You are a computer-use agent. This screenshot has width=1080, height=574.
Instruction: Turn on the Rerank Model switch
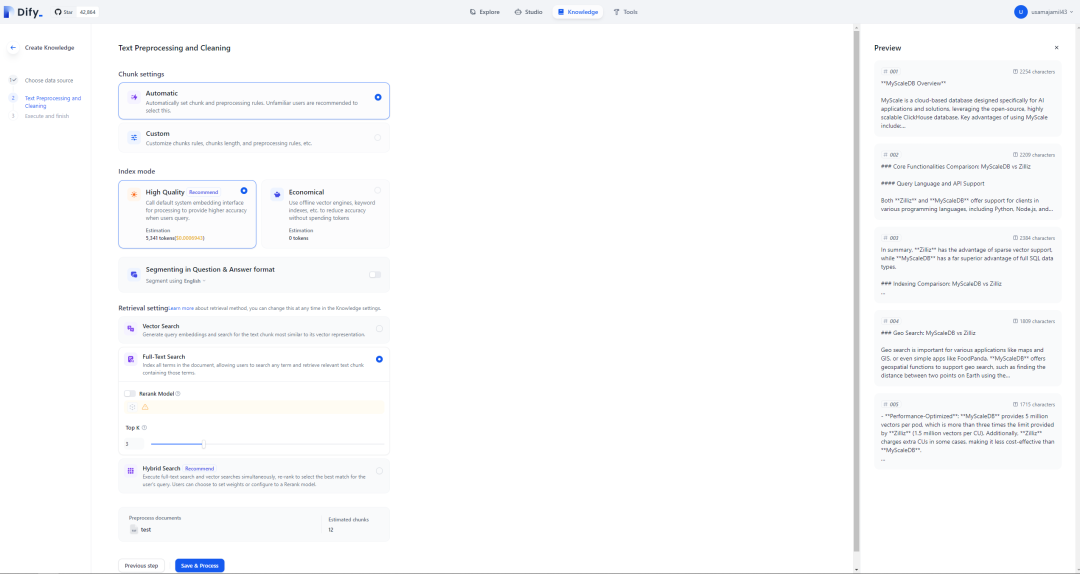click(130, 394)
